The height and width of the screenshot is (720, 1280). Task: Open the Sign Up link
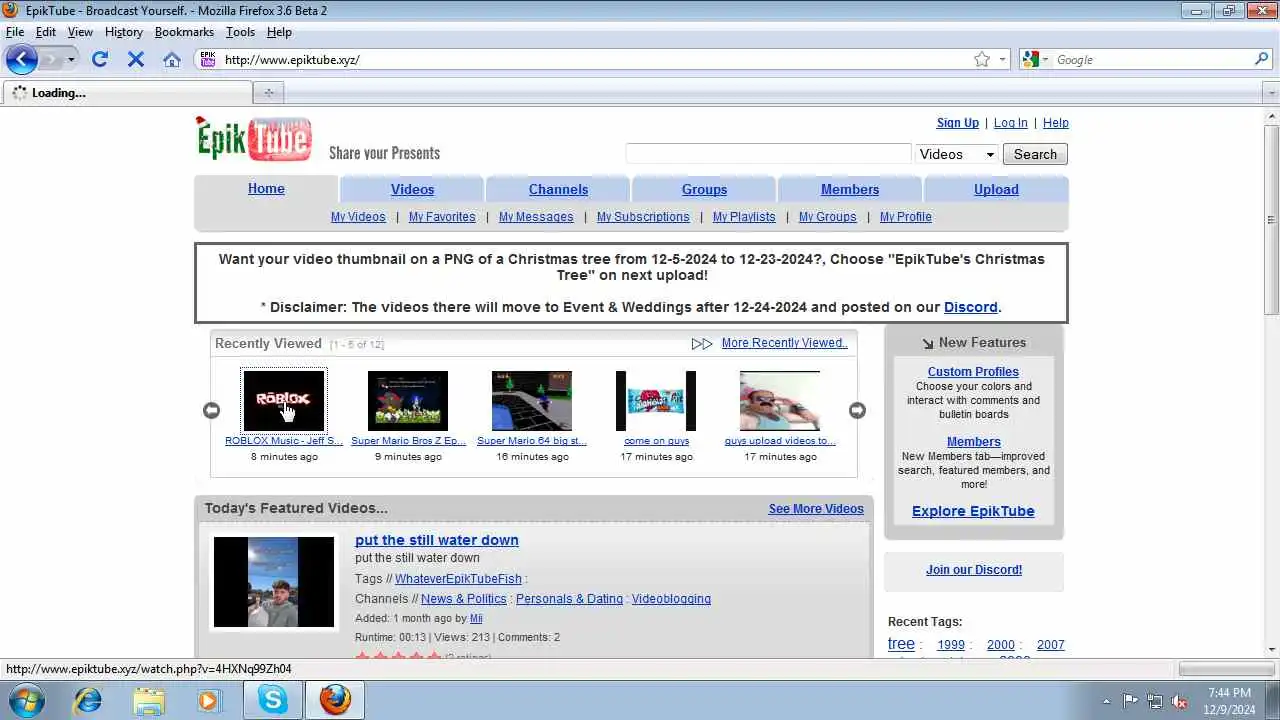[957, 123]
